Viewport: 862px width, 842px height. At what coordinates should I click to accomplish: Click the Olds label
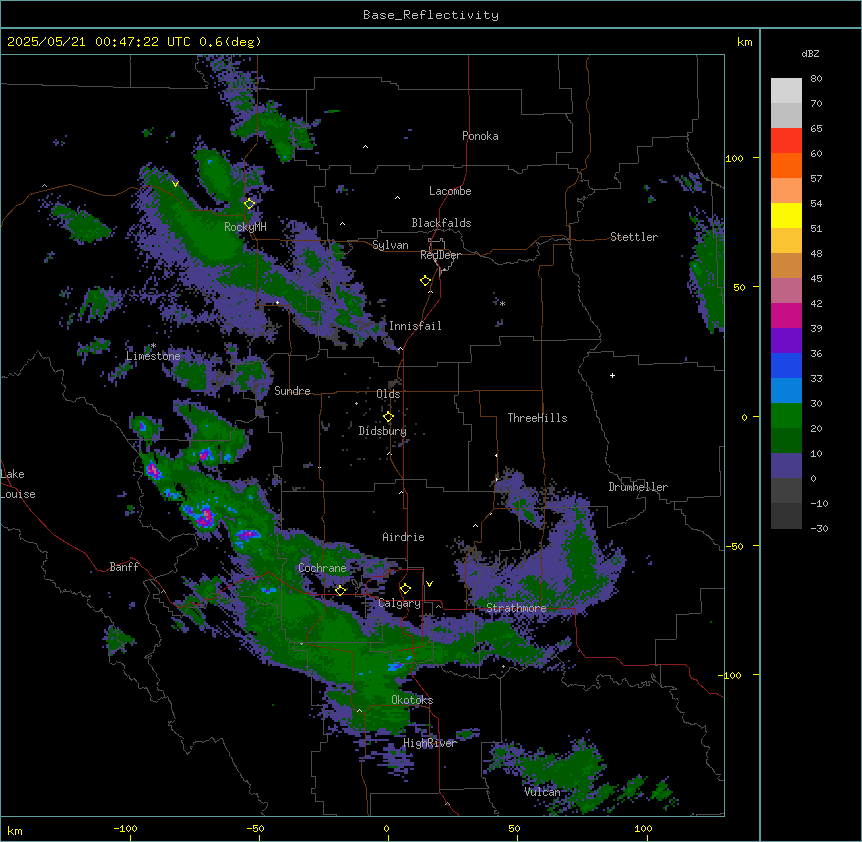click(388, 394)
